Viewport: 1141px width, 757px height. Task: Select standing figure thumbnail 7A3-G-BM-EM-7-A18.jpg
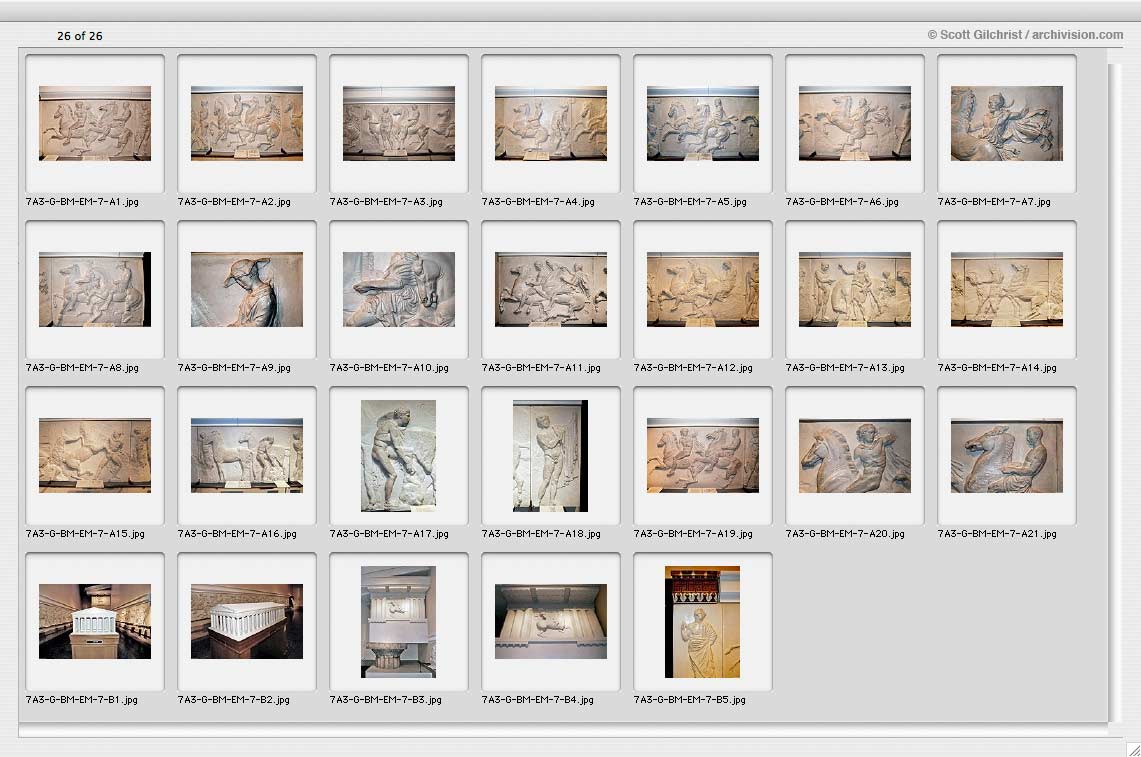point(551,456)
